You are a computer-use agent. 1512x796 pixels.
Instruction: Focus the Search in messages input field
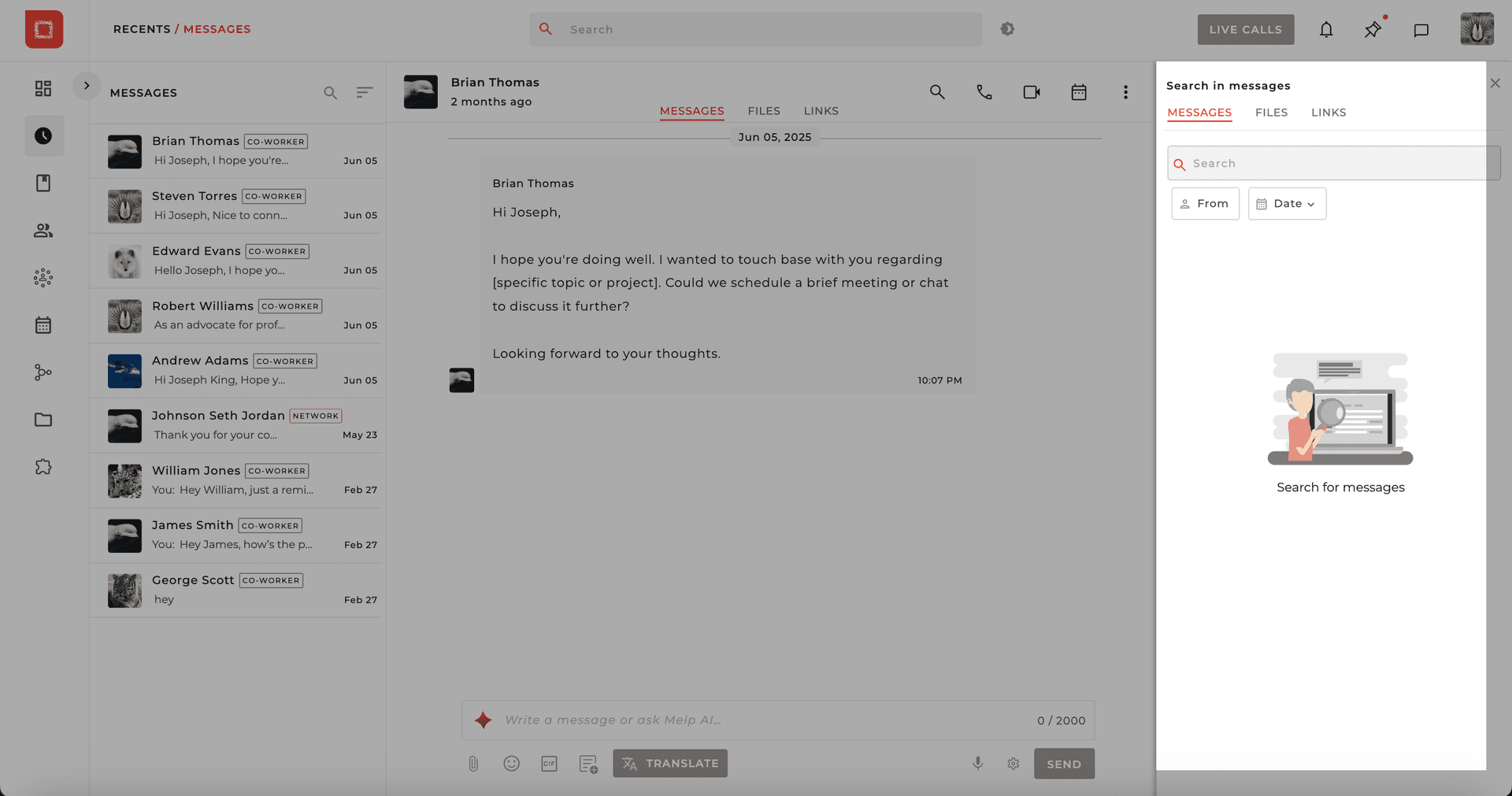coord(1335,164)
